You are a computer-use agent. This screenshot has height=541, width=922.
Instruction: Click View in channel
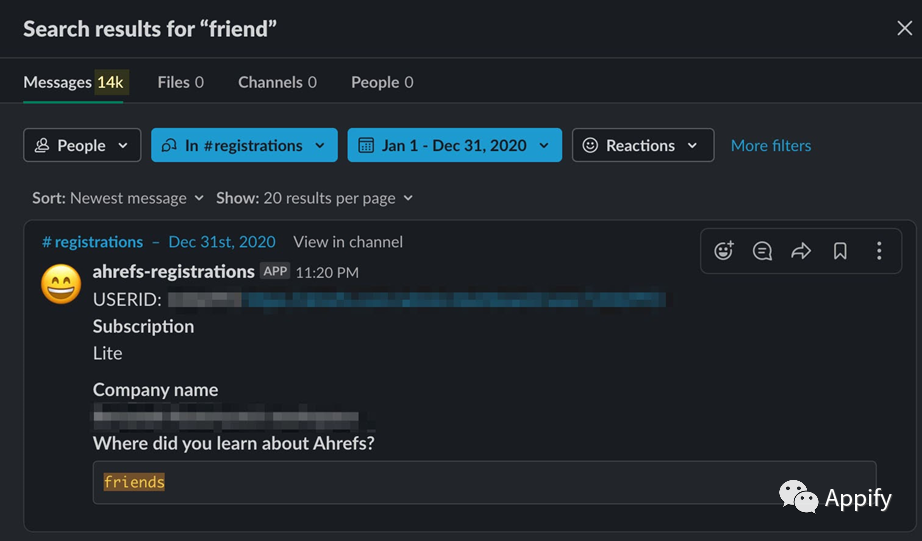pyautogui.click(x=348, y=242)
